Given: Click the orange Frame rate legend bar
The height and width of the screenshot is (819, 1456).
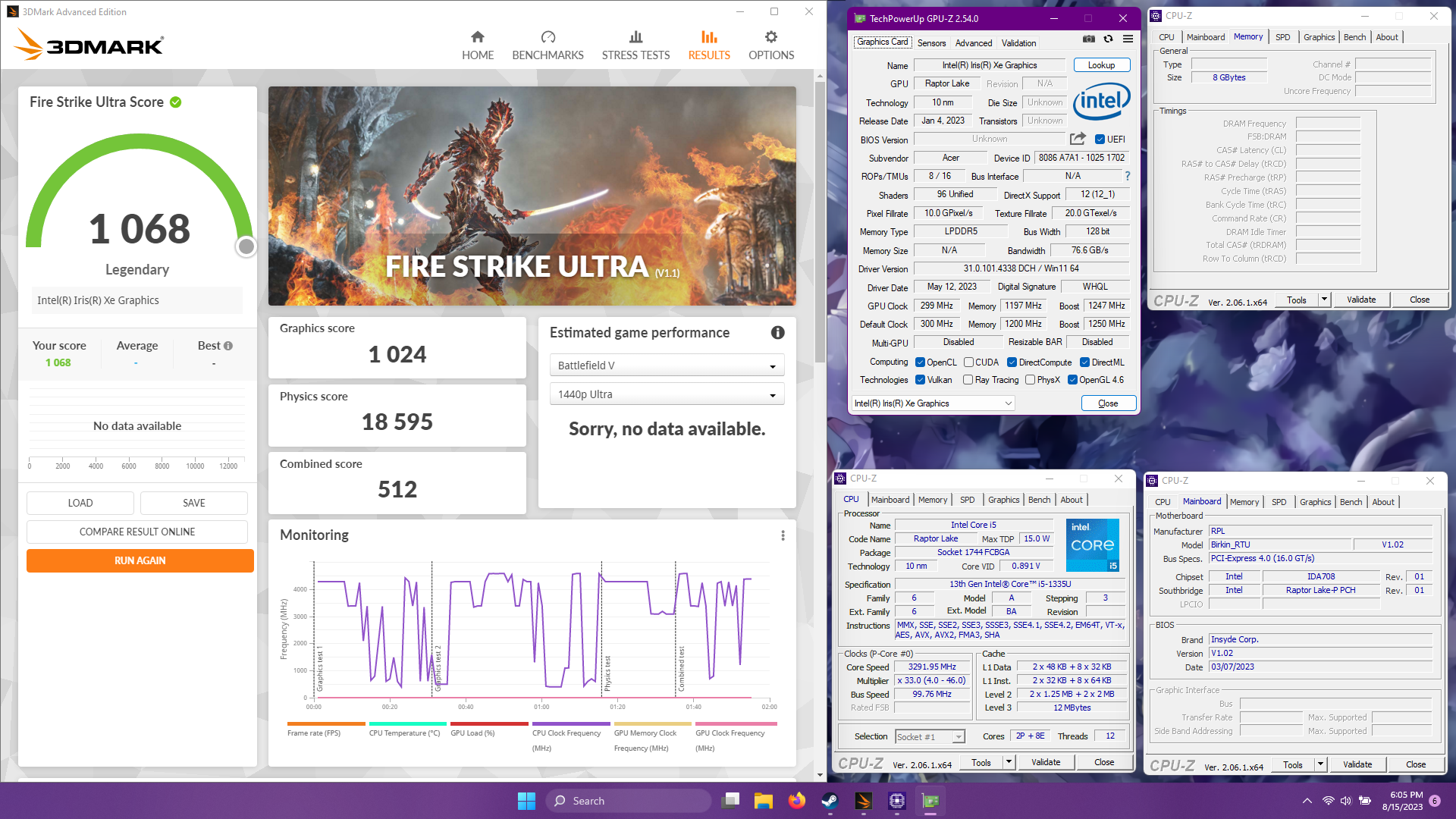Looking at the screenshot, I should pyautogui.click(x=326, y=724).
